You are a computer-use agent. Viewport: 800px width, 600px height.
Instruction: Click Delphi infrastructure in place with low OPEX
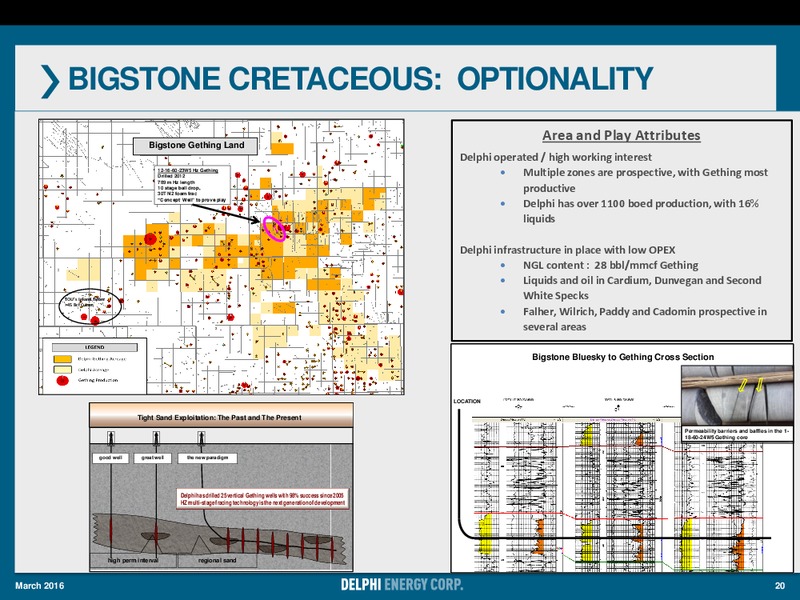pos(567,250)
